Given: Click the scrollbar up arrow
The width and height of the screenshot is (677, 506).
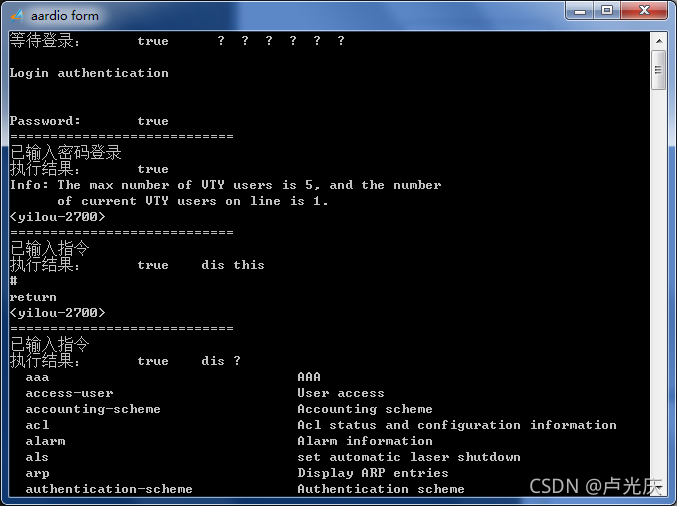Looking at the screenshot, I should click(659, 41).
